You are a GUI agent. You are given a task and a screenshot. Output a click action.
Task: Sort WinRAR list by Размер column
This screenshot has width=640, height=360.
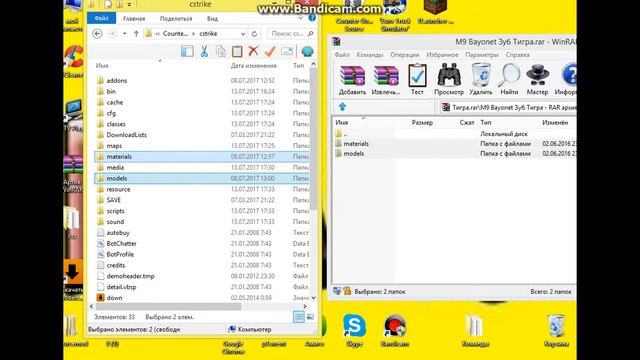point(422,122)
